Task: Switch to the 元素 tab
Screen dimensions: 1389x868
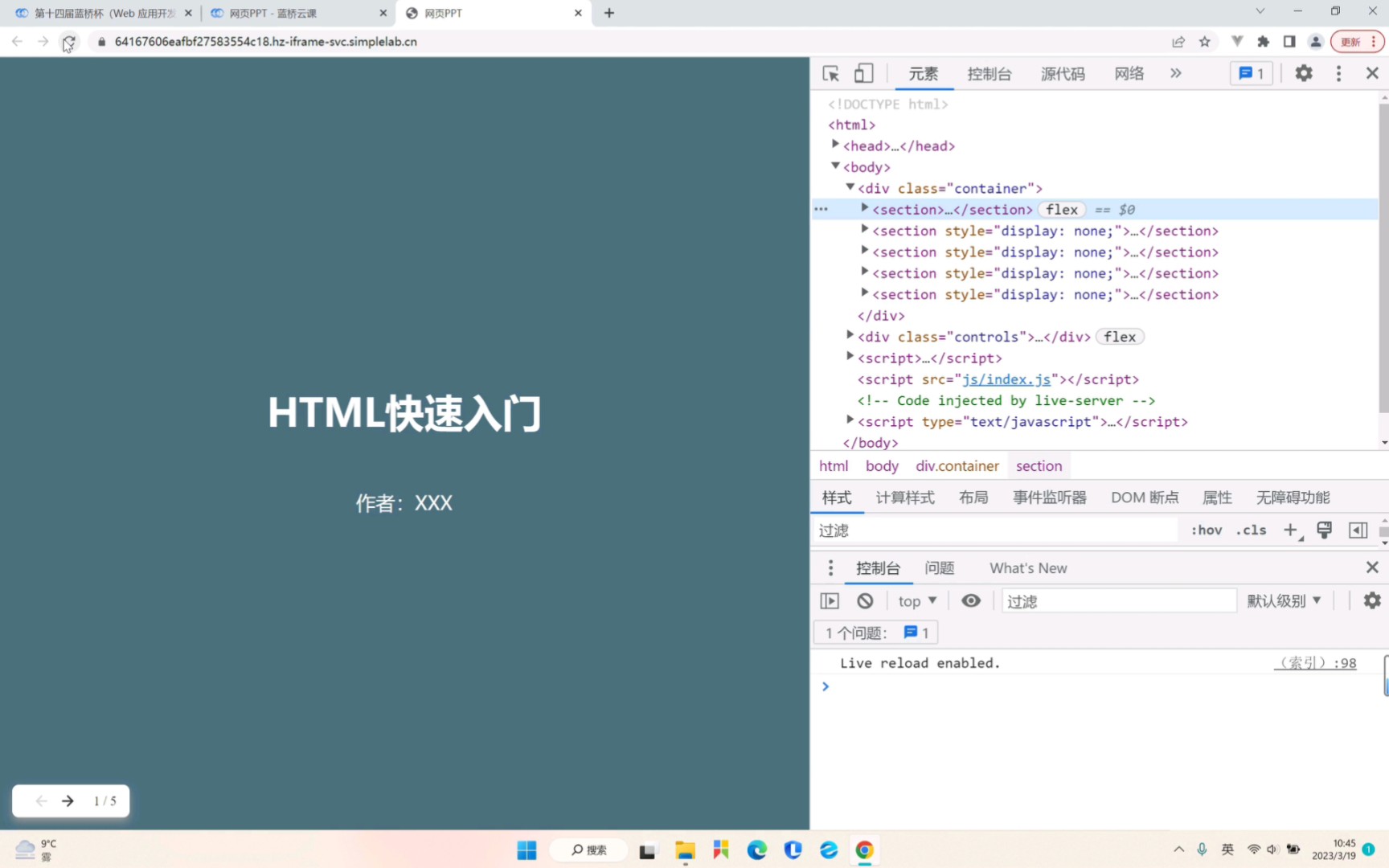Action: (923, 74)
